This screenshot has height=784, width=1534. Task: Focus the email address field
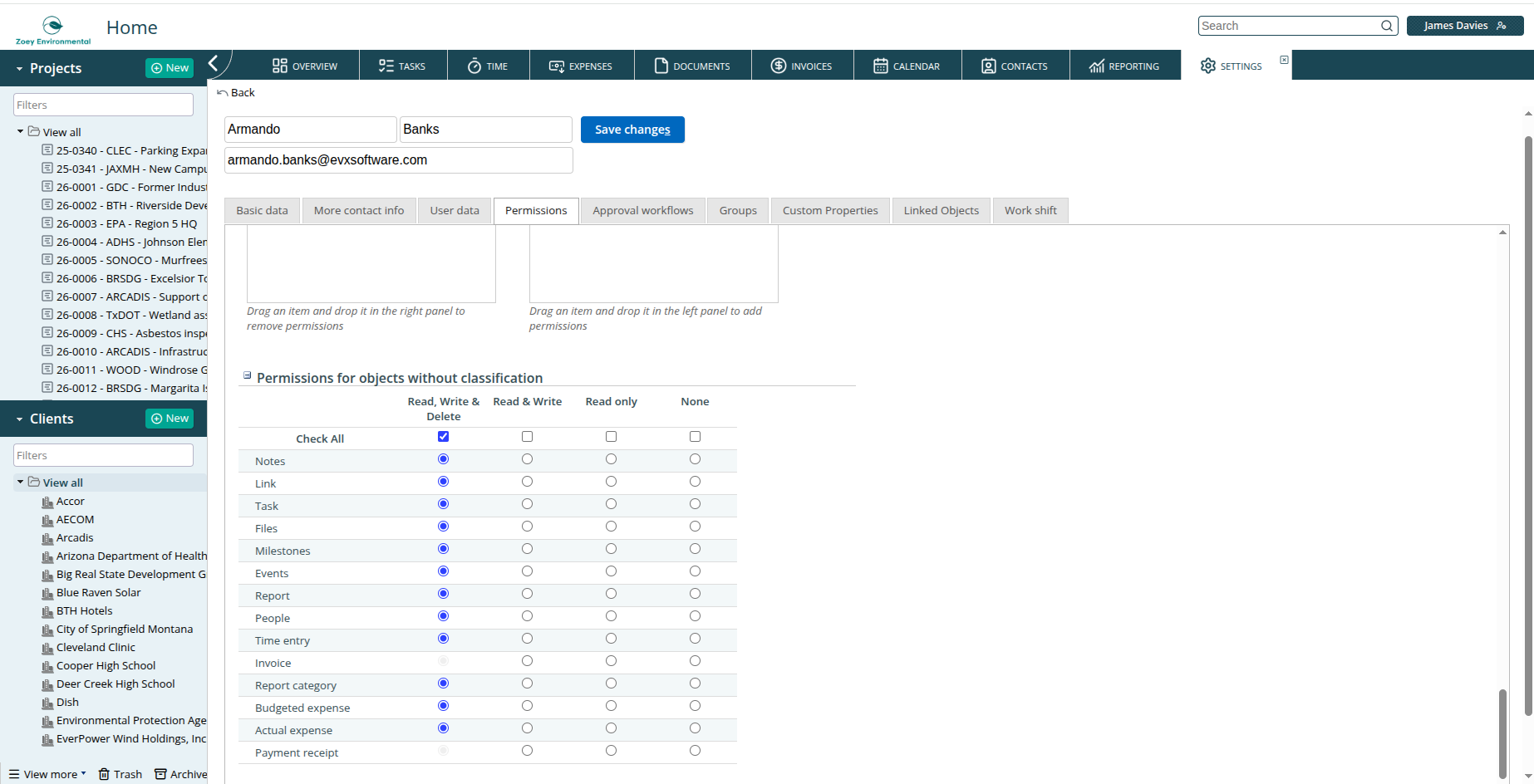pos(399,160)
